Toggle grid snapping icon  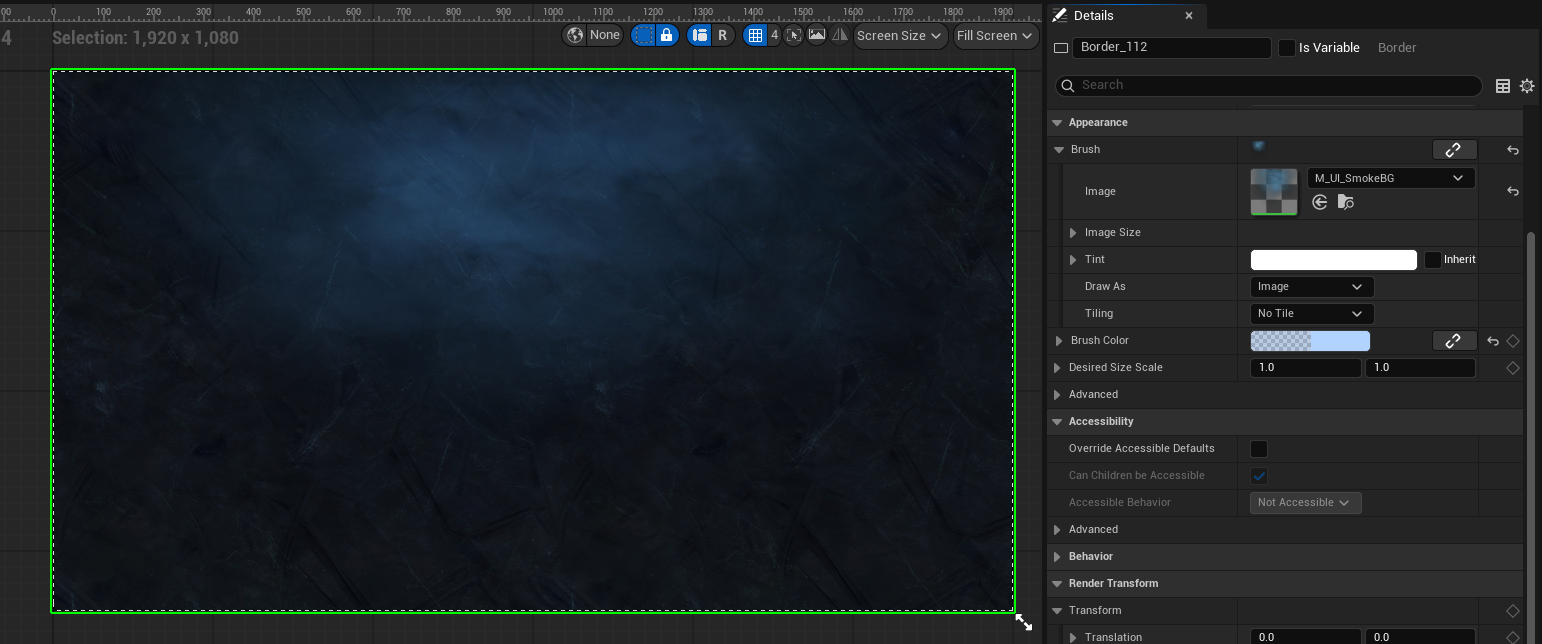tap(756, 35)
